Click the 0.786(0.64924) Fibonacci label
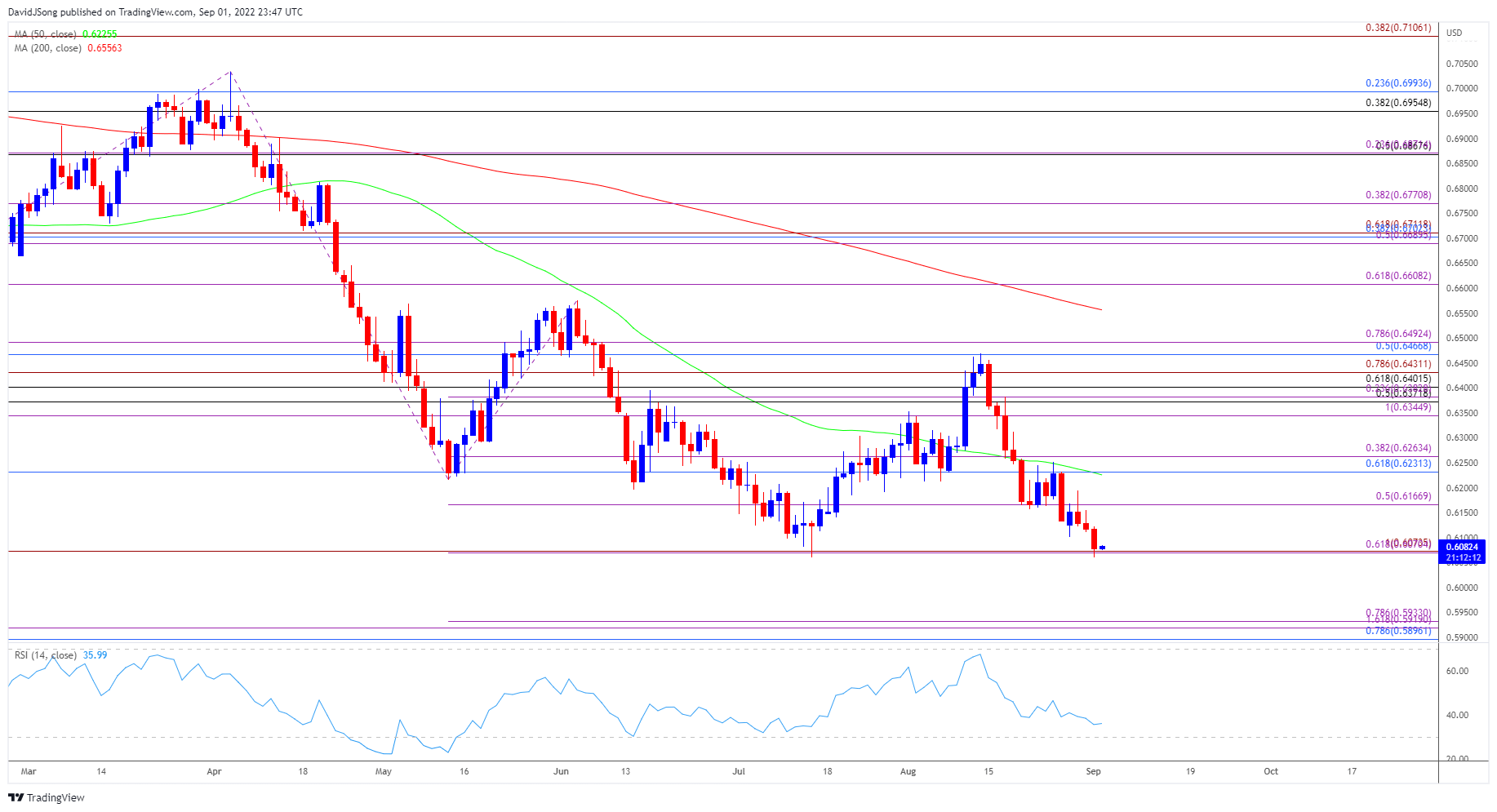This screenshot has height=812, width=1497. point(1398,334)
